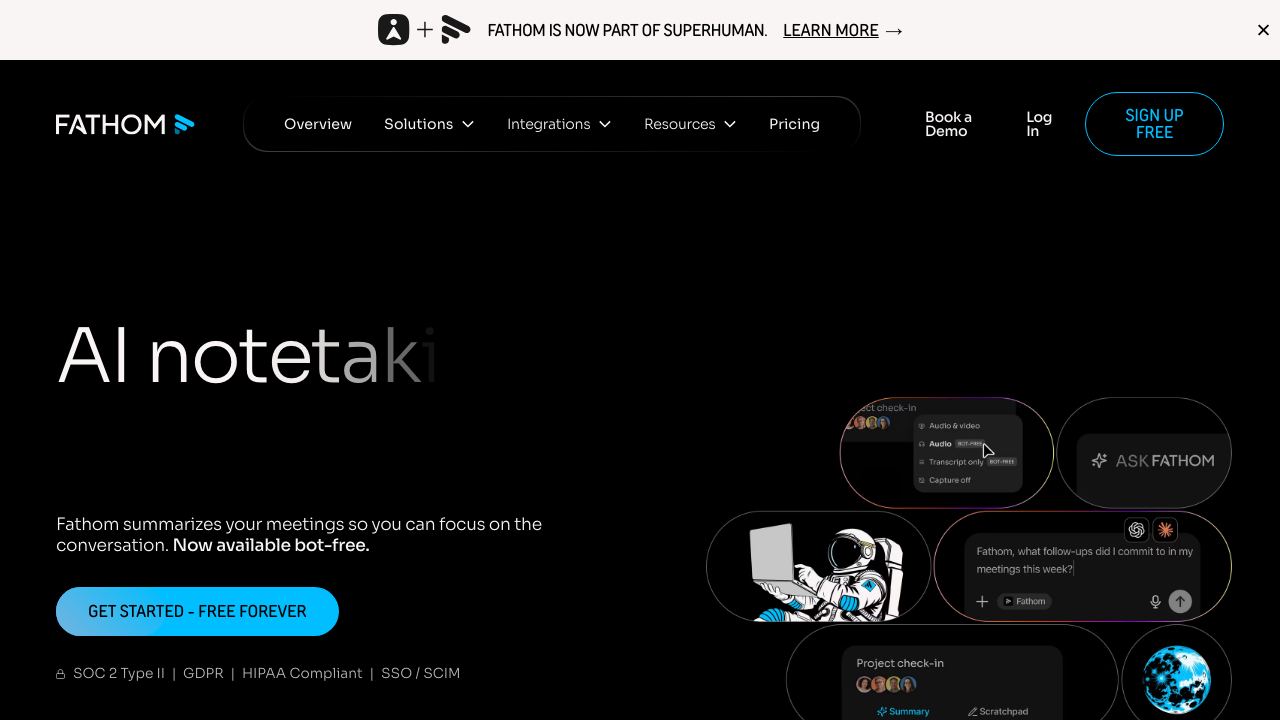Click the Log In link
The image size is (1280, 720).
point(1039,124)
